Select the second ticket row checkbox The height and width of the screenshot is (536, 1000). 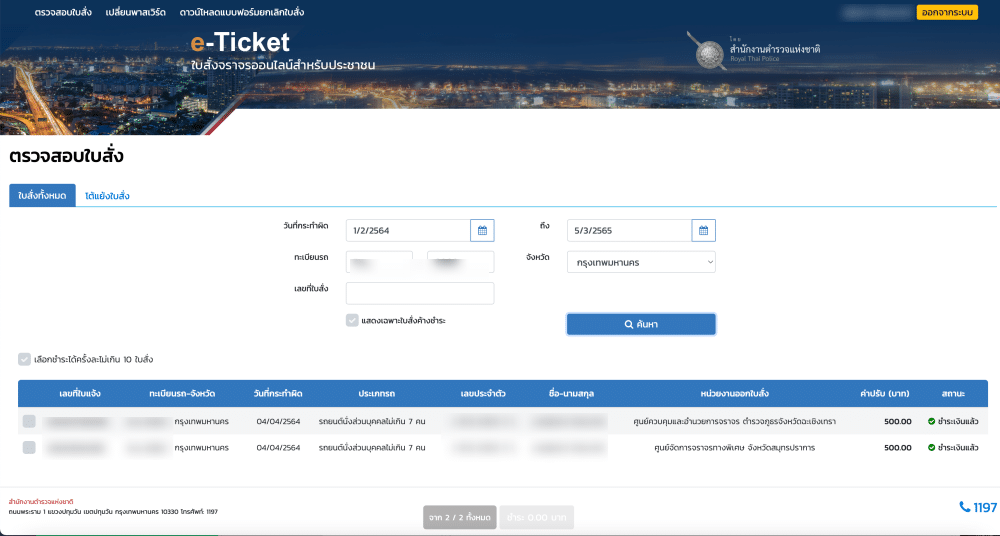(29, 447)
